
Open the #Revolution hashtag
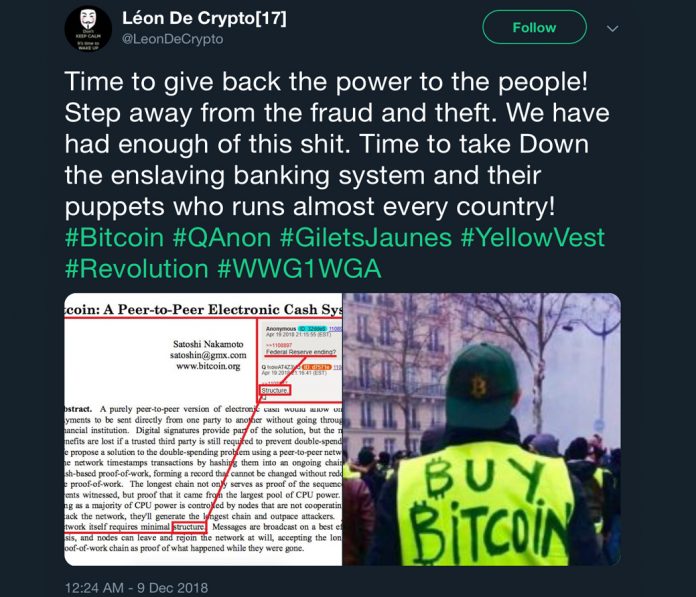tap(137, 269)
